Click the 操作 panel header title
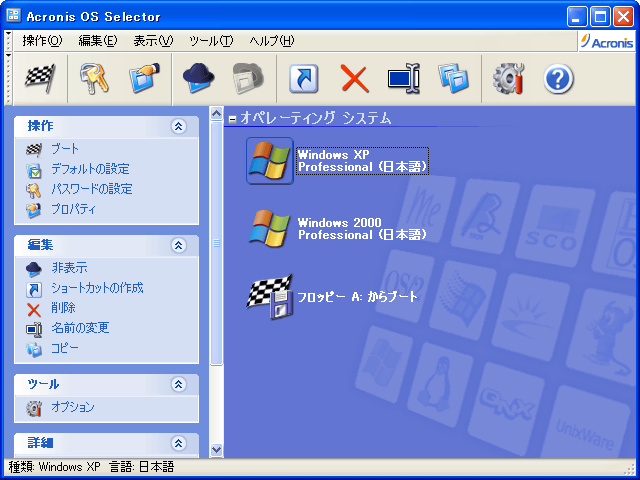 (x=40, y=126)
